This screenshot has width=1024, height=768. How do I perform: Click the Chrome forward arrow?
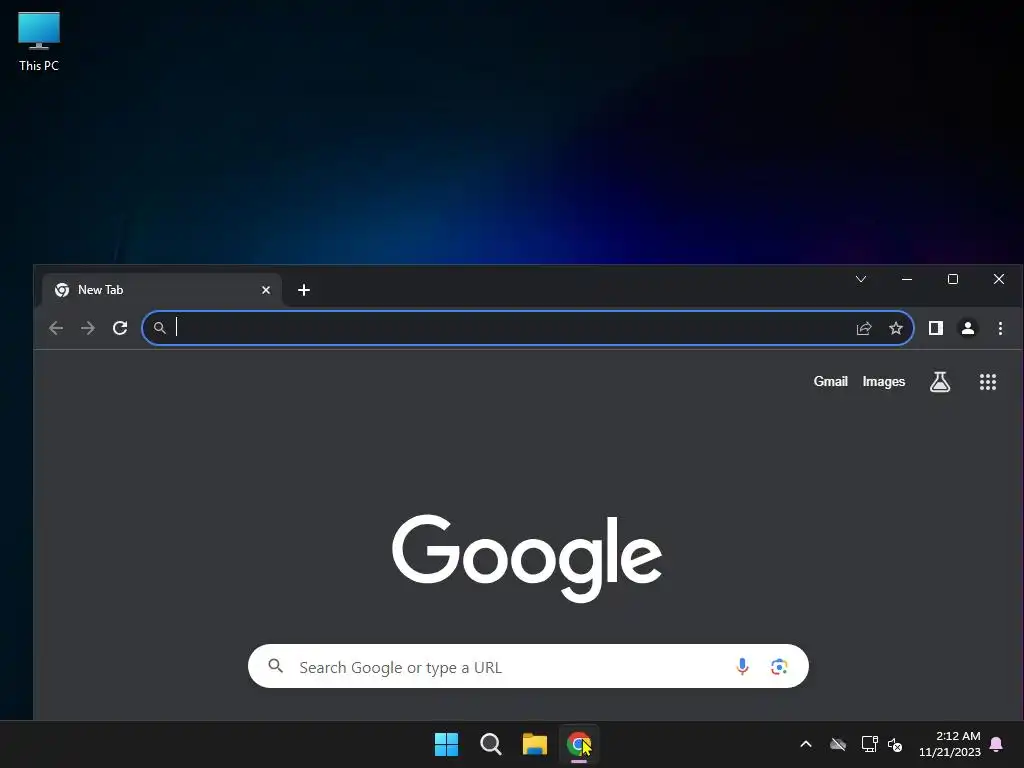tap(88, 328)
